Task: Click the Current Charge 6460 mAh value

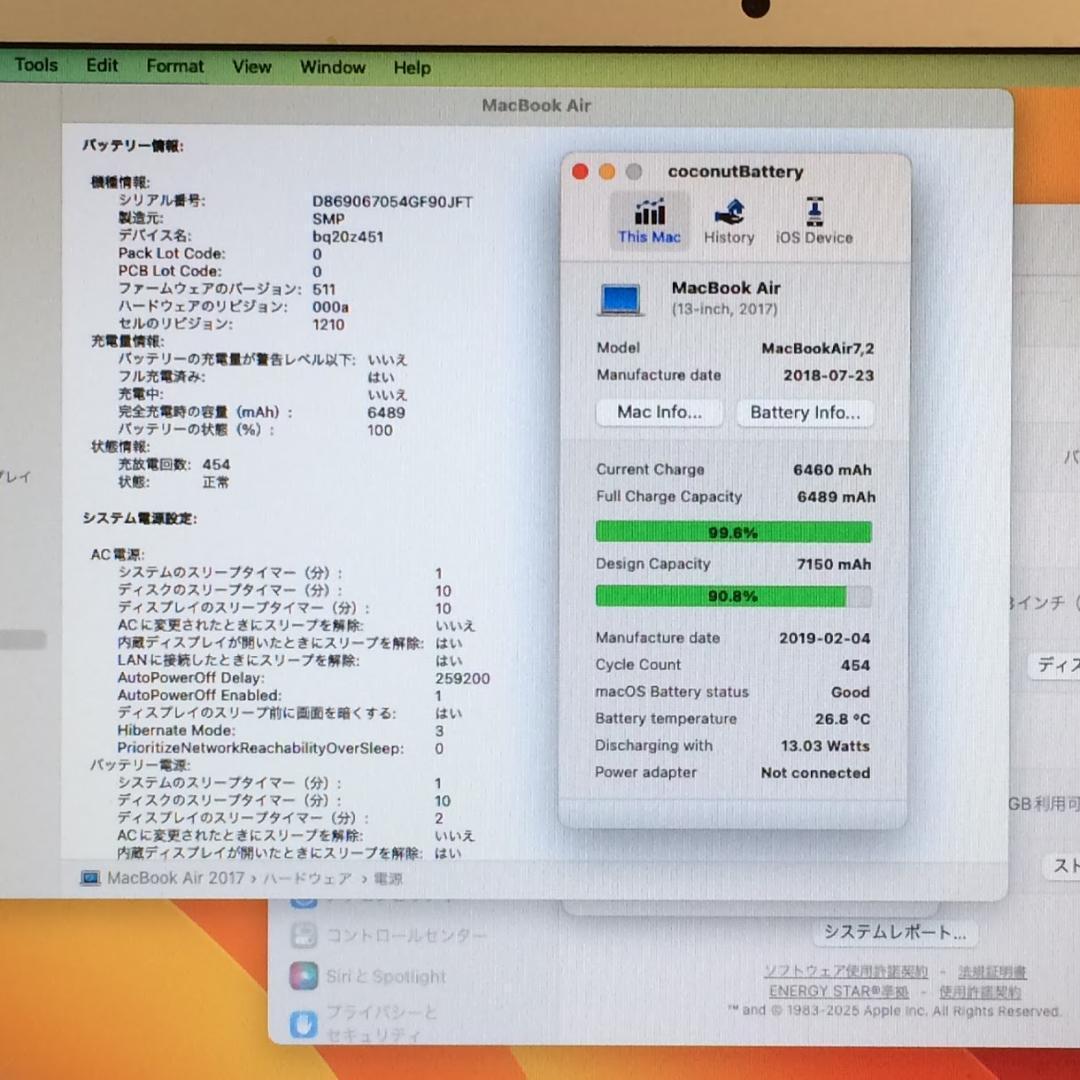Action: tap(832, 470)
